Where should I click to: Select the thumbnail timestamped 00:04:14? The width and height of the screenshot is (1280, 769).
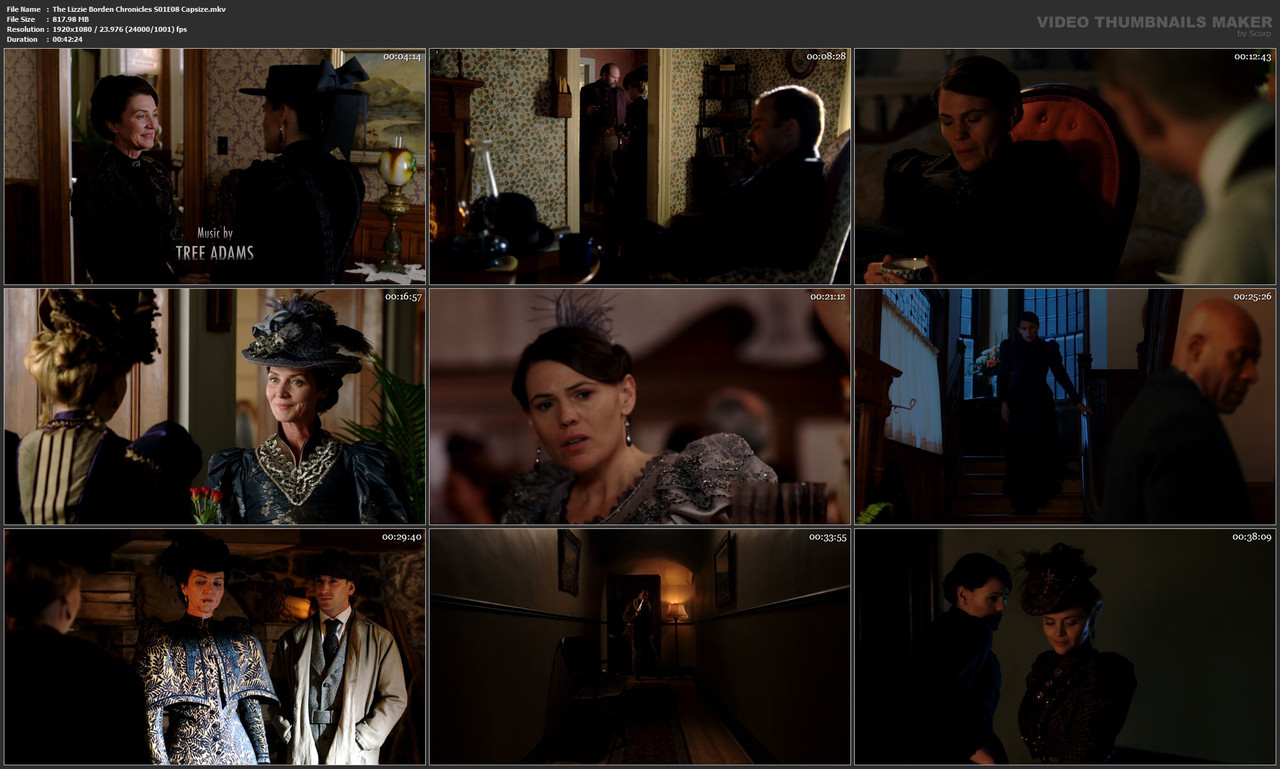click(215, 166)
